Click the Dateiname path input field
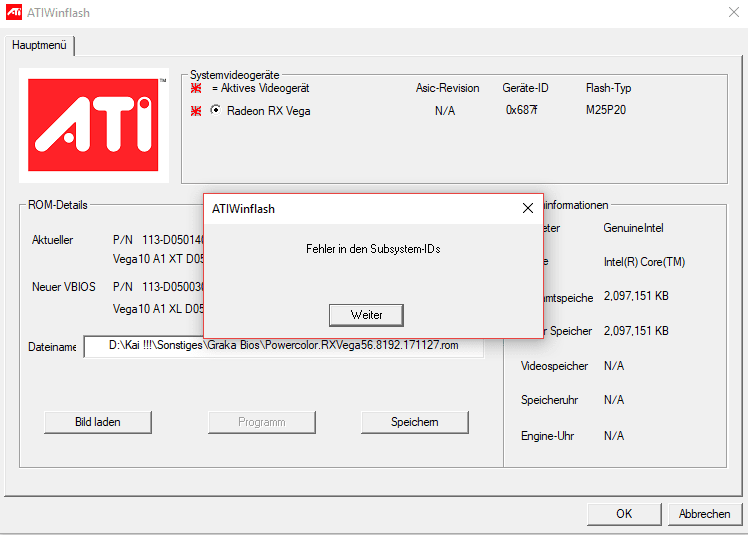Image resolution: width=748 pixels, height=535 pixels. point(283,346)
